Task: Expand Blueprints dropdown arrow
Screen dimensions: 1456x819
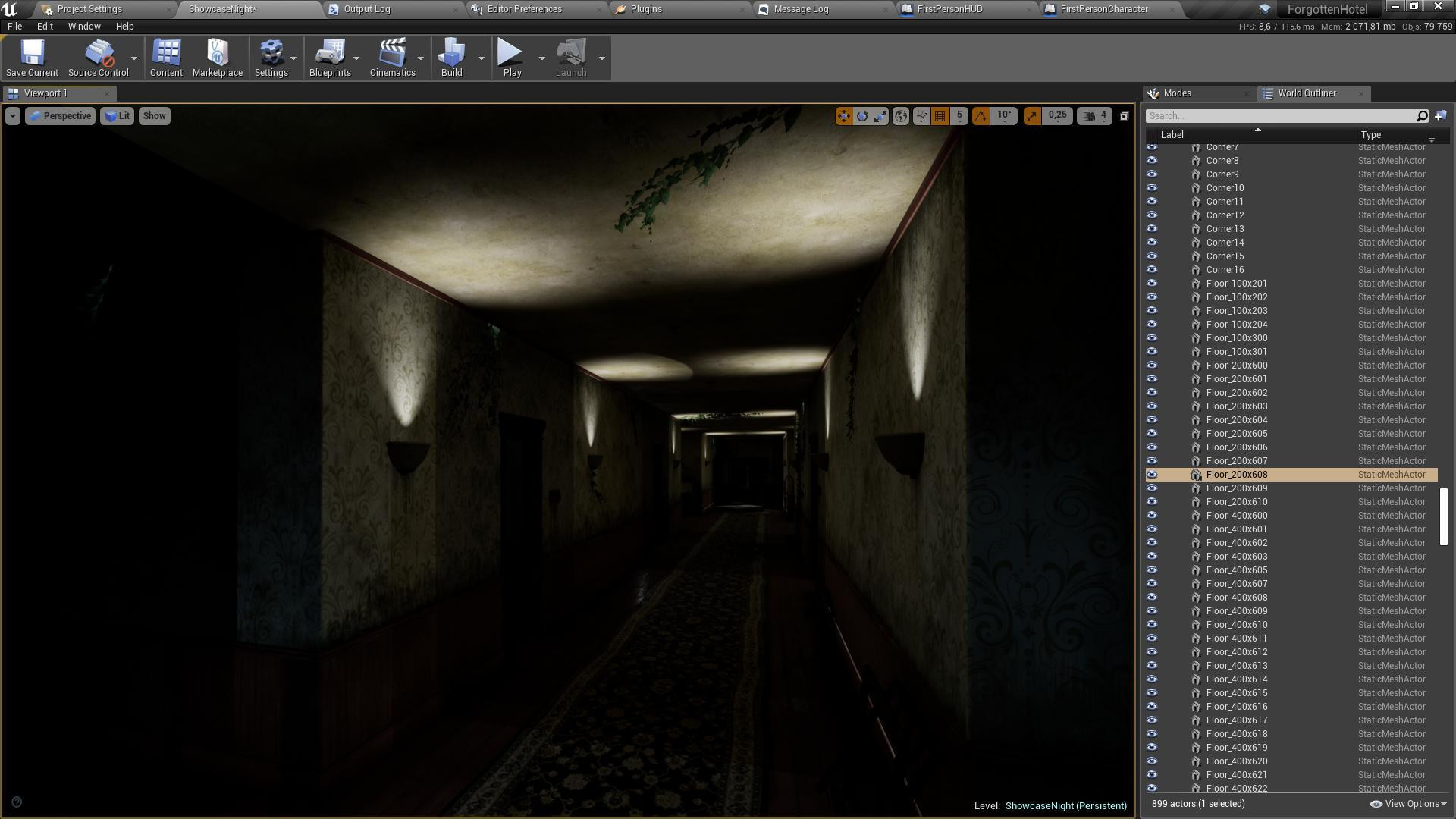Action: pyautogui.click(x=356, y=58)
